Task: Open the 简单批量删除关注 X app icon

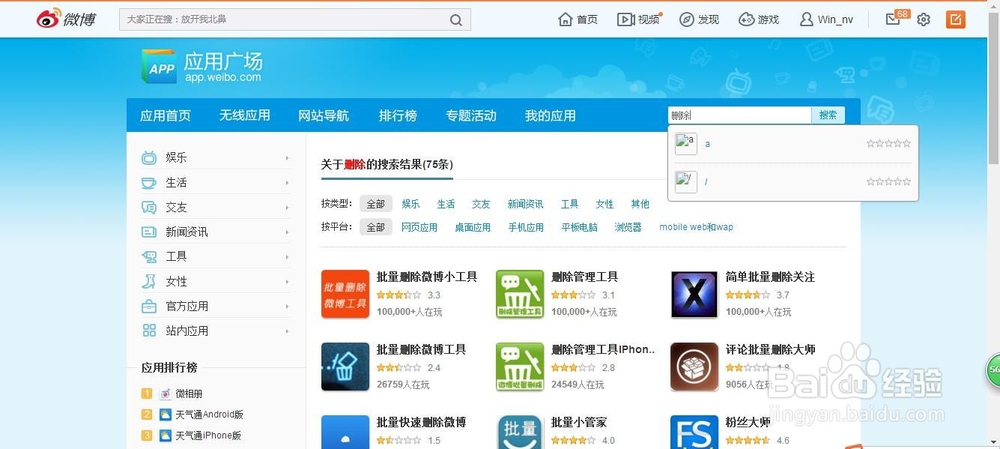Action: point(695,294)
